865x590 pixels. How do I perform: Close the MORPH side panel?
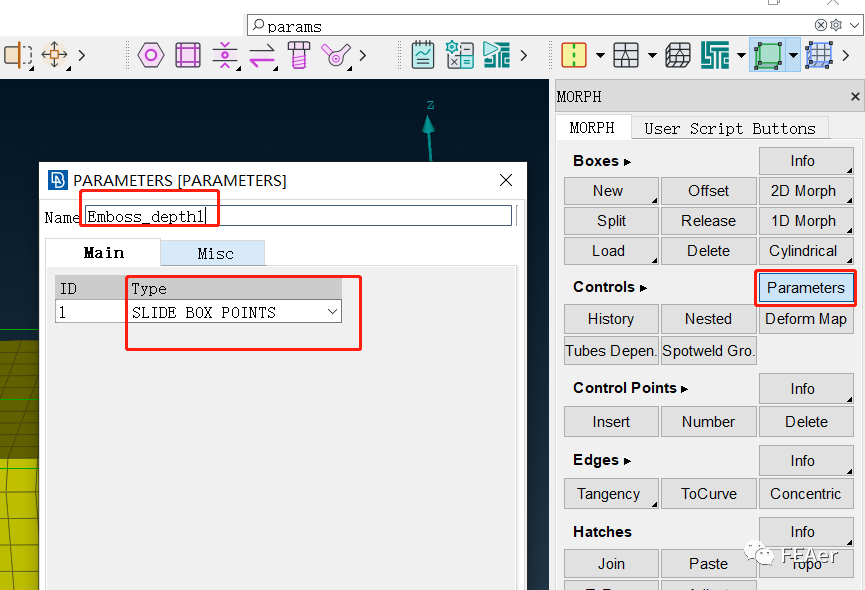click(x=855, y=96)
